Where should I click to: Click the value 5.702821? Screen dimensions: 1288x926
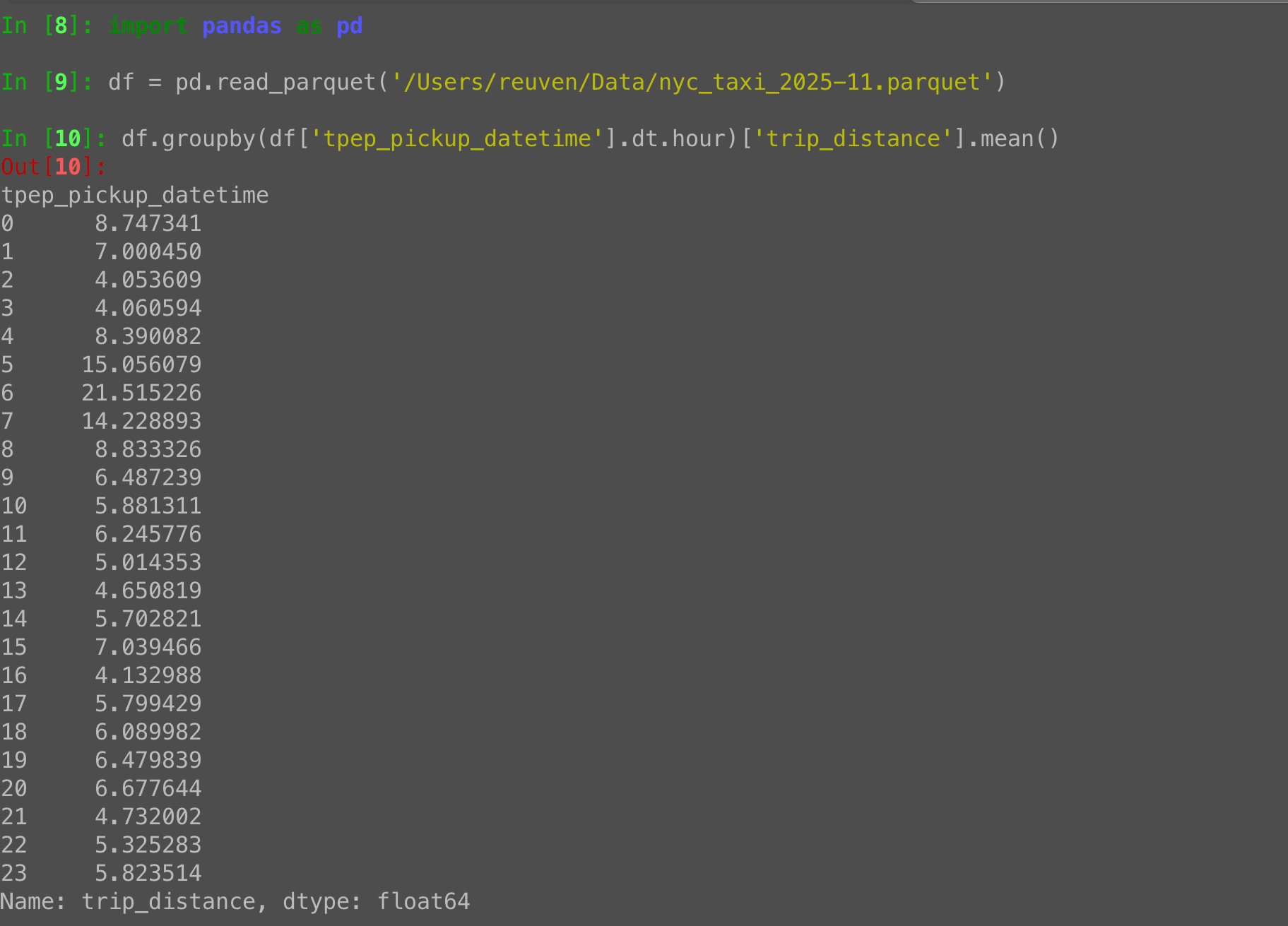pyautogui.click(x=148, y=619)
